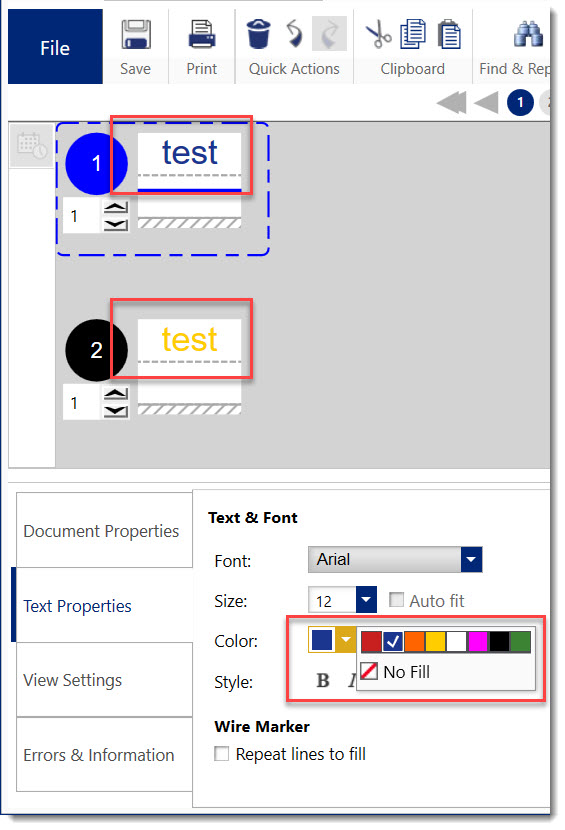Image resolution: width=565 pixels, height=830 pixels.
Task: Select the No Fill color option
Action: pos(396,672)
